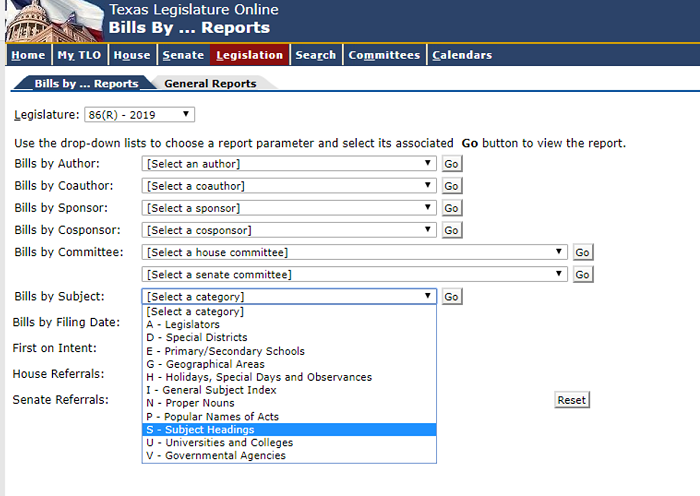
Task: Choose S - Subject Headings option
Action: tap(289, 429)
